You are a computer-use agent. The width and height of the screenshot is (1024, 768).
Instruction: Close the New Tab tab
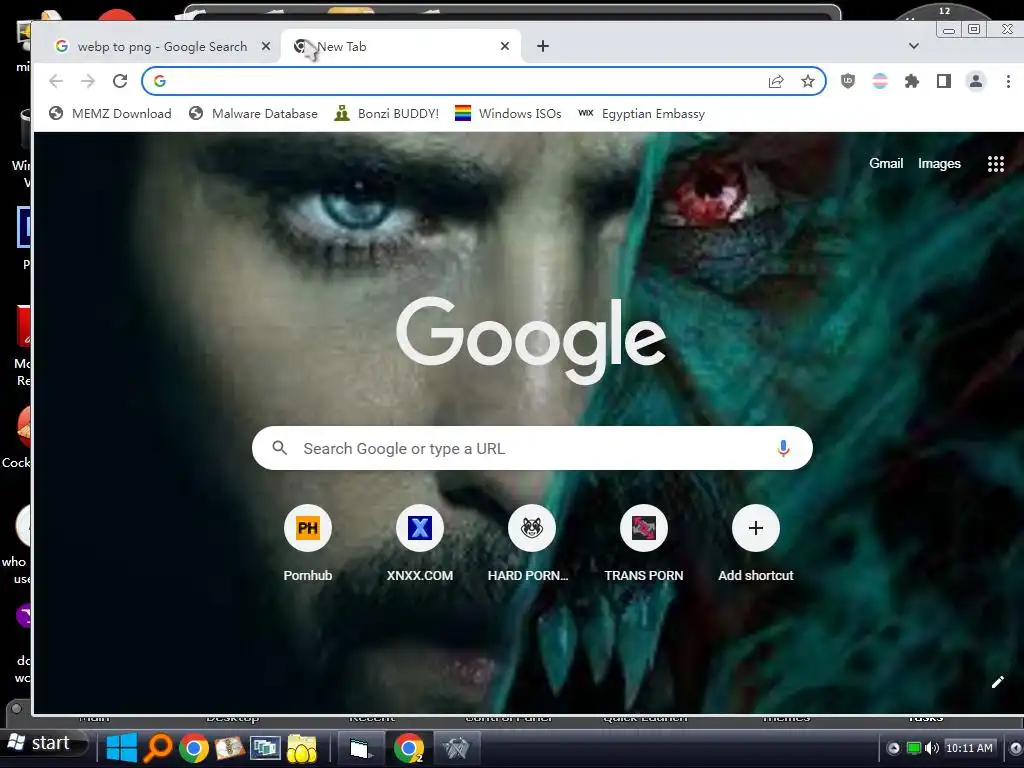click(x=505, y=46)
